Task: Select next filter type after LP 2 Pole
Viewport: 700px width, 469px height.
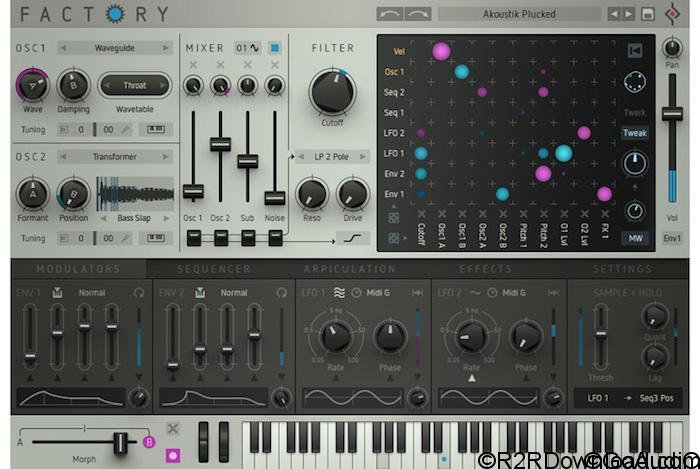Action: coord(363,157)
